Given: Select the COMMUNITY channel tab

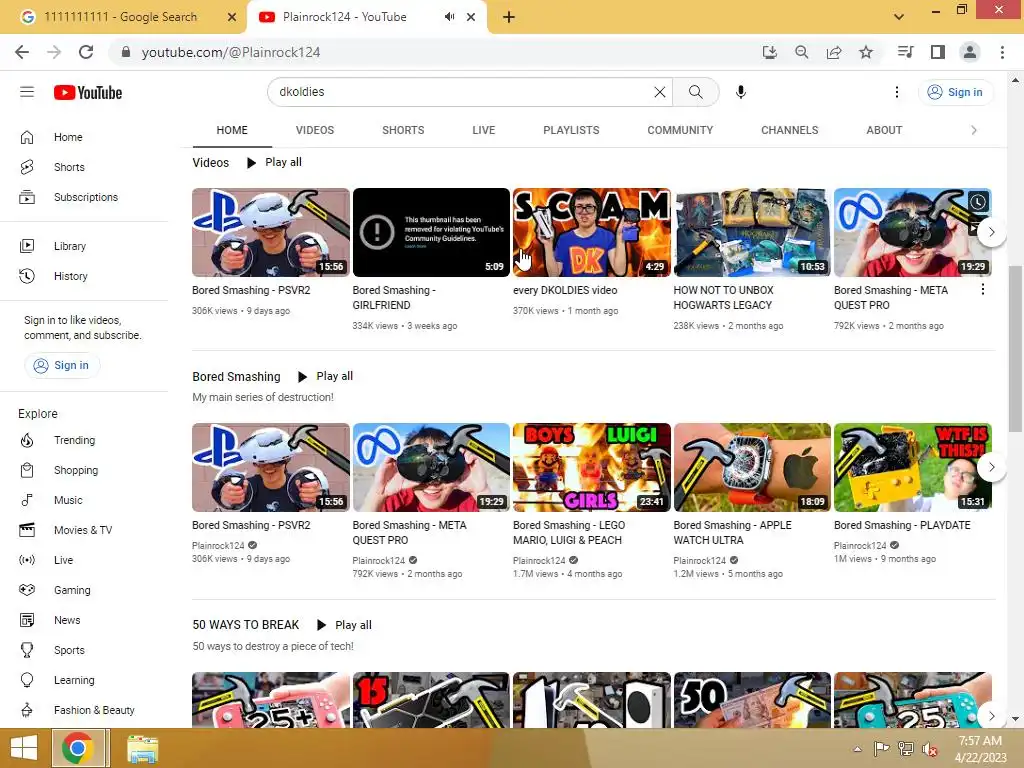Looking at the screenshot, I should [680, 130].
